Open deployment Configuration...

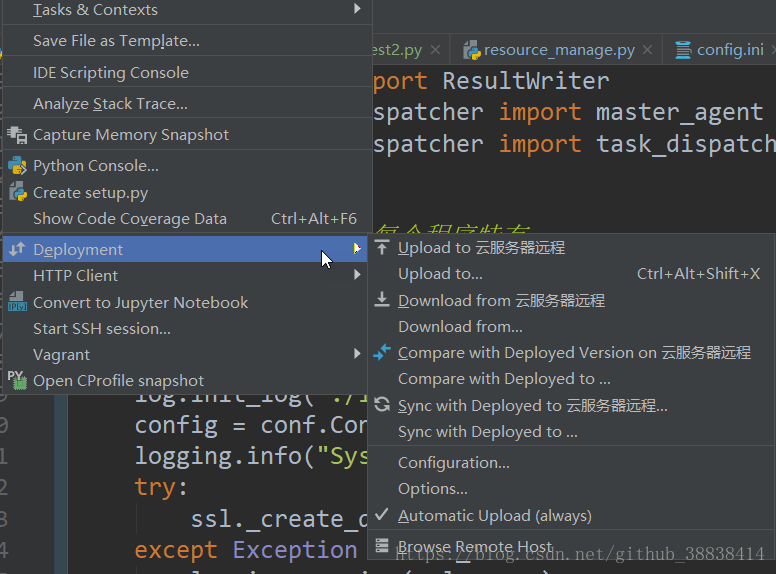coord(571,463)
